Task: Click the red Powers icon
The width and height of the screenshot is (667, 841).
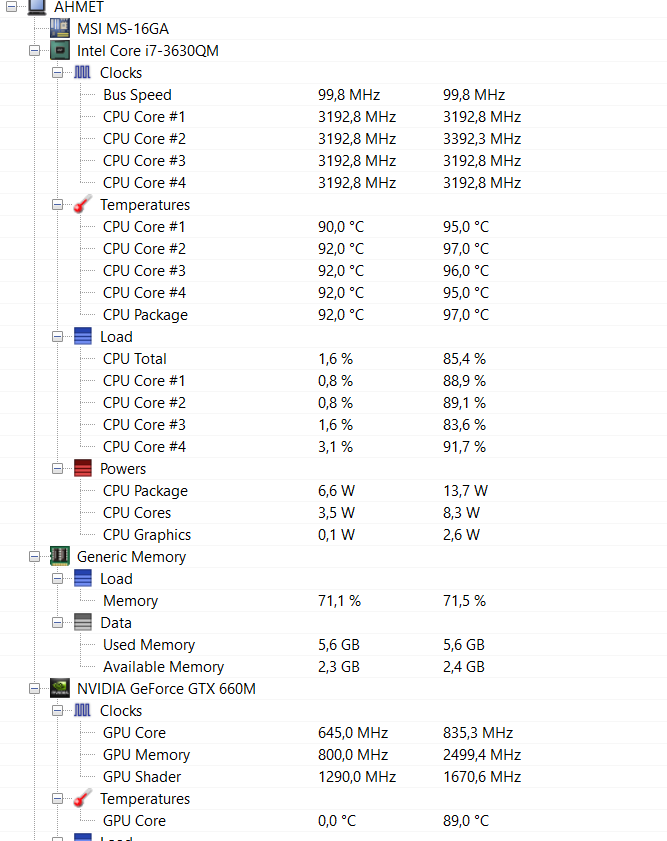Action: [x=82, y=468]
